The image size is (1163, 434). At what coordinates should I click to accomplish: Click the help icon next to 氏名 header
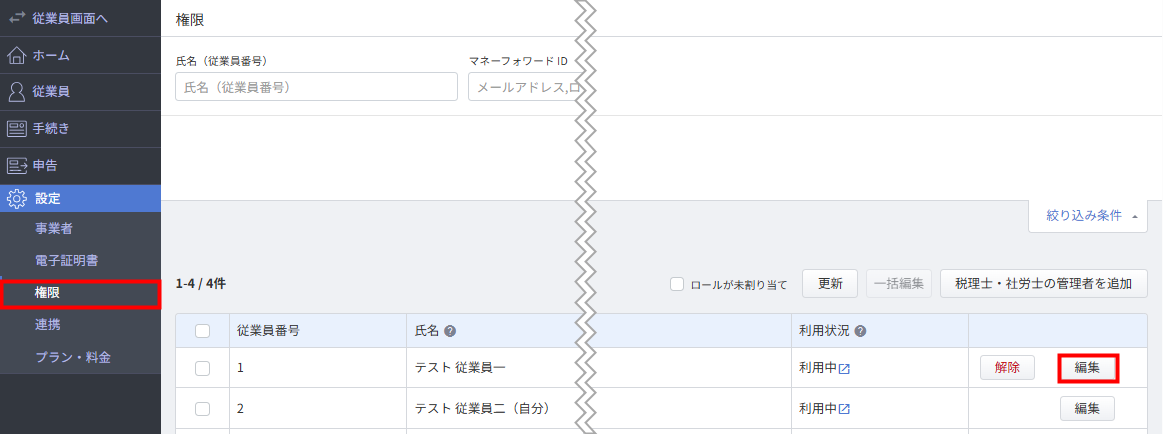449,332
